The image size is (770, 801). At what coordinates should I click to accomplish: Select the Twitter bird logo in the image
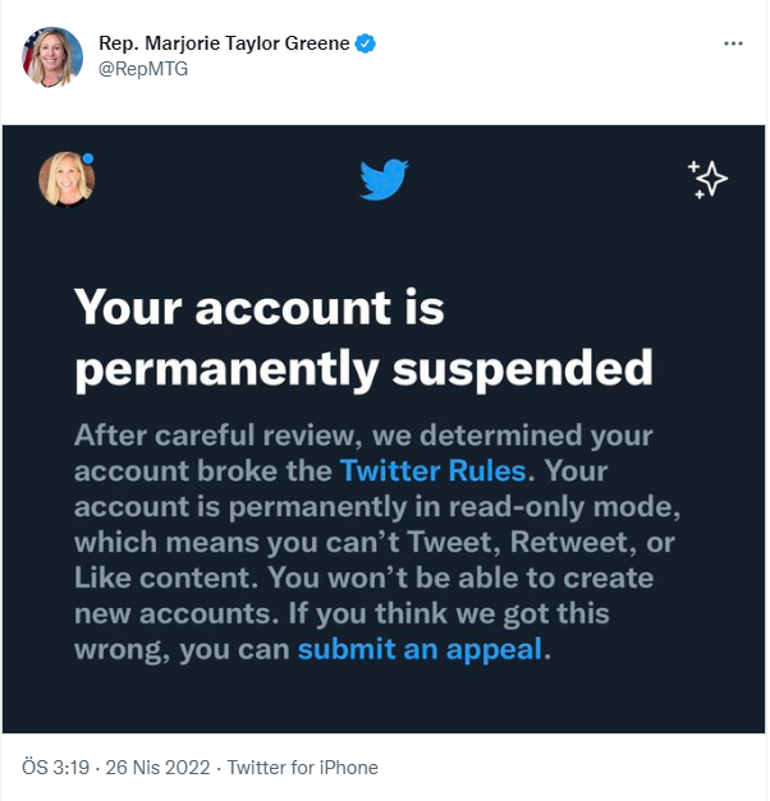(x=383, y=180)
